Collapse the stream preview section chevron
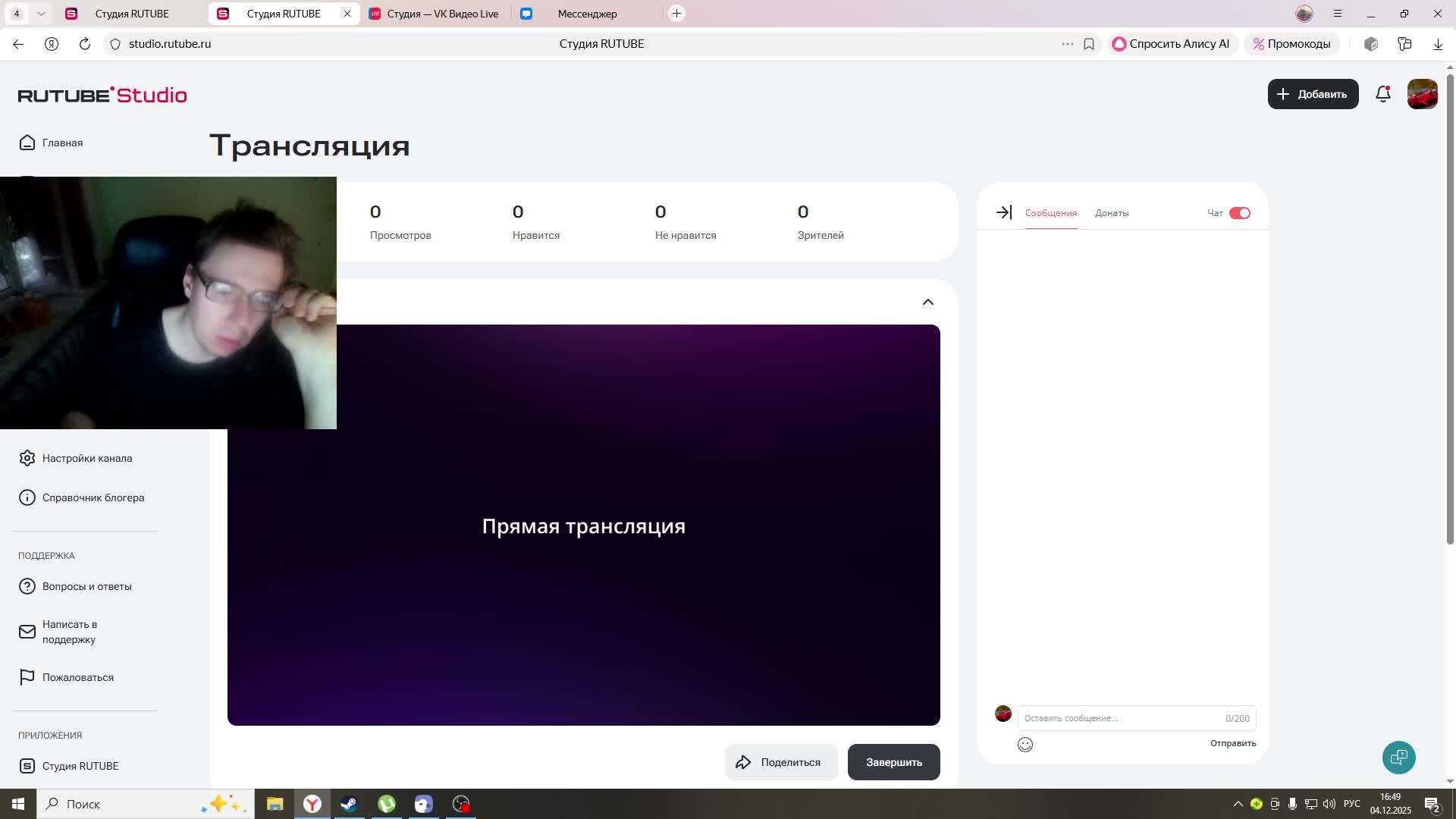 pyautogui.click(x=927, y=302)
